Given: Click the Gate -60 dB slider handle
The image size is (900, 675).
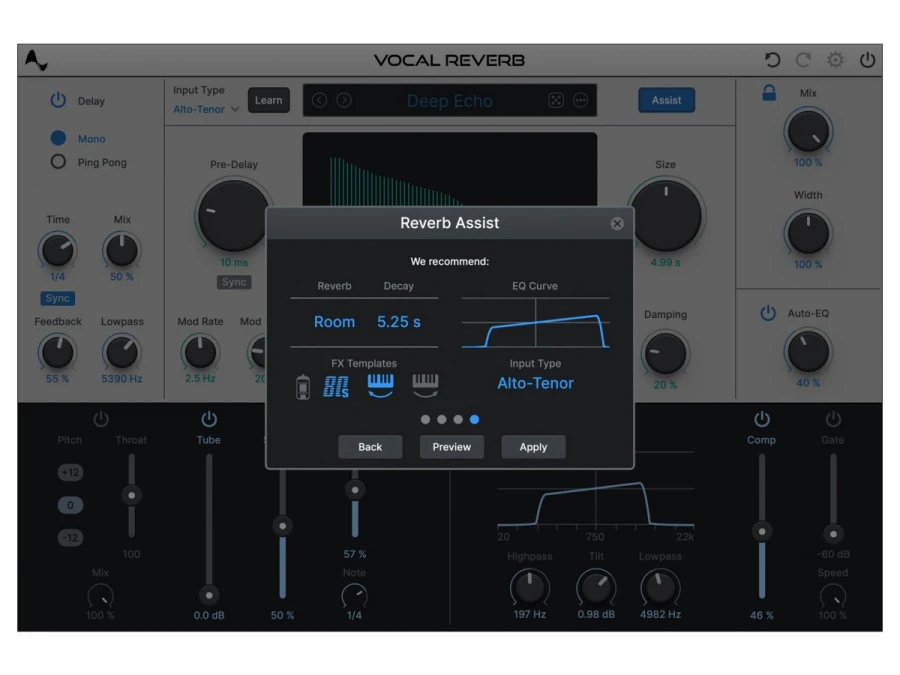Looking at the screenshot, I should tap(833, 534).
